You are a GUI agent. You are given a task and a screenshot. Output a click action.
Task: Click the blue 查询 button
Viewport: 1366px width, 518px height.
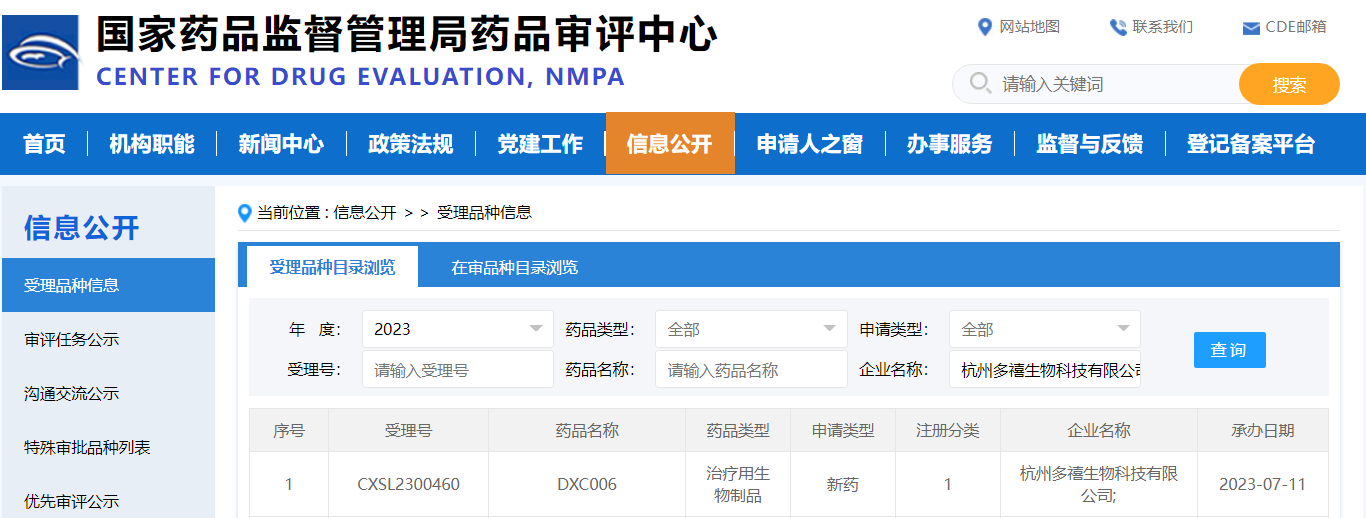[x=1229, y=350]
